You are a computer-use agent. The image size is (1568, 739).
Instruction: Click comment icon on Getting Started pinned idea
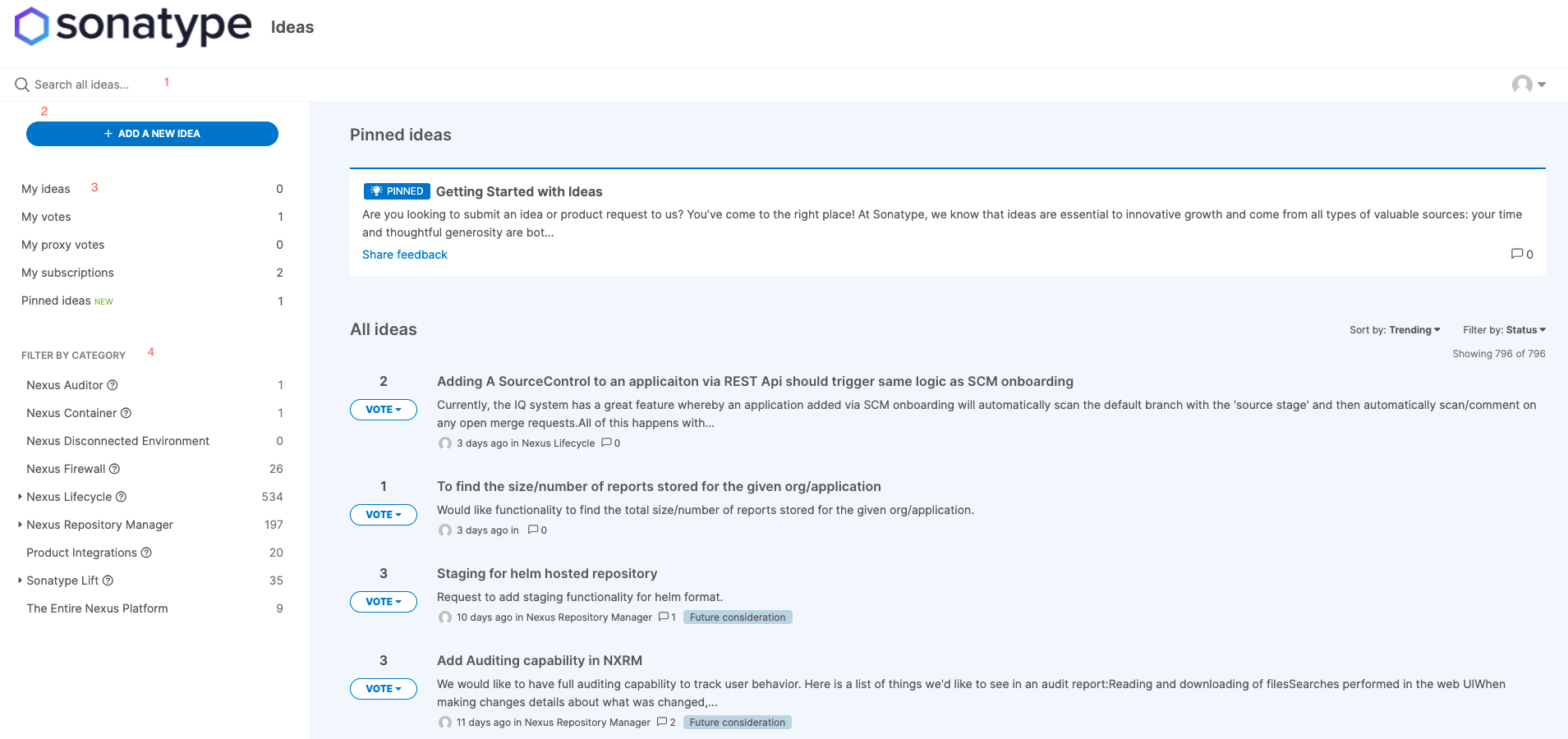pos(1517,254)
